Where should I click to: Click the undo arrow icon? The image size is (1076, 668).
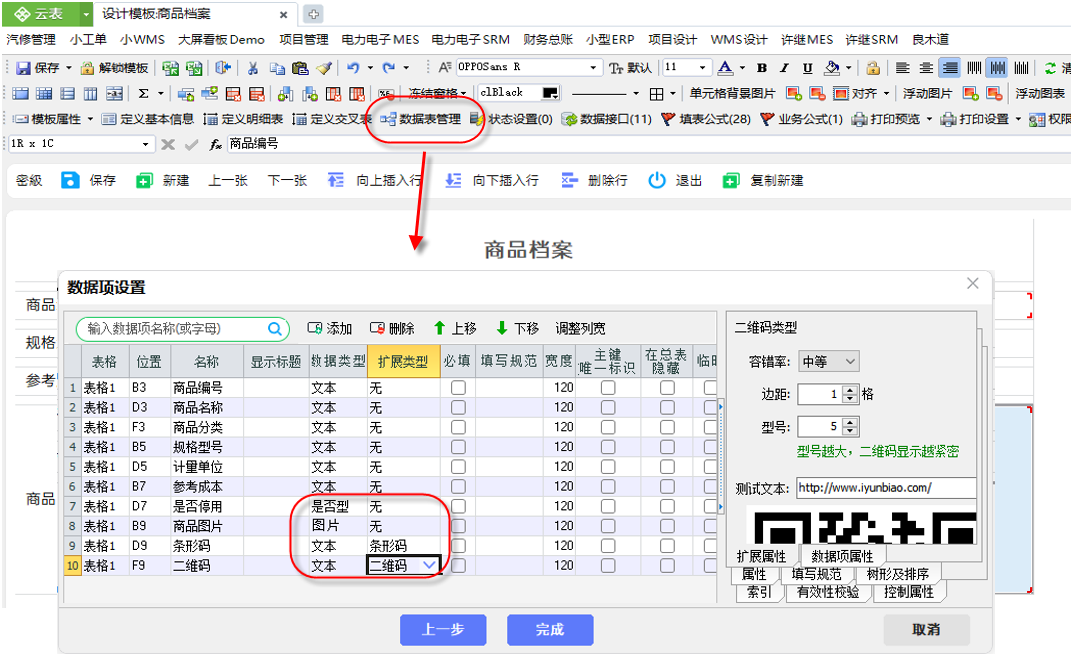(x=352, y=68)
